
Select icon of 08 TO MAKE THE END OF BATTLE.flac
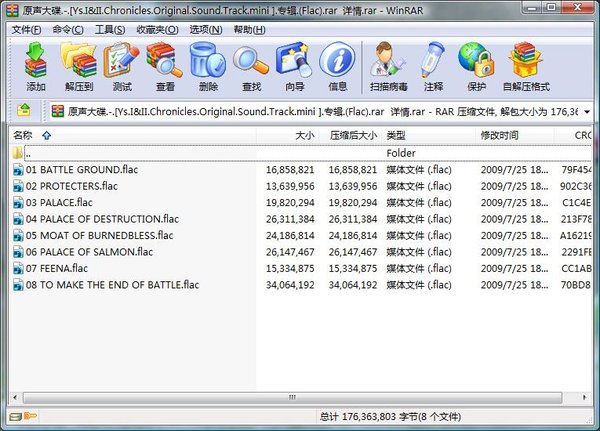[x=18, y=285]
